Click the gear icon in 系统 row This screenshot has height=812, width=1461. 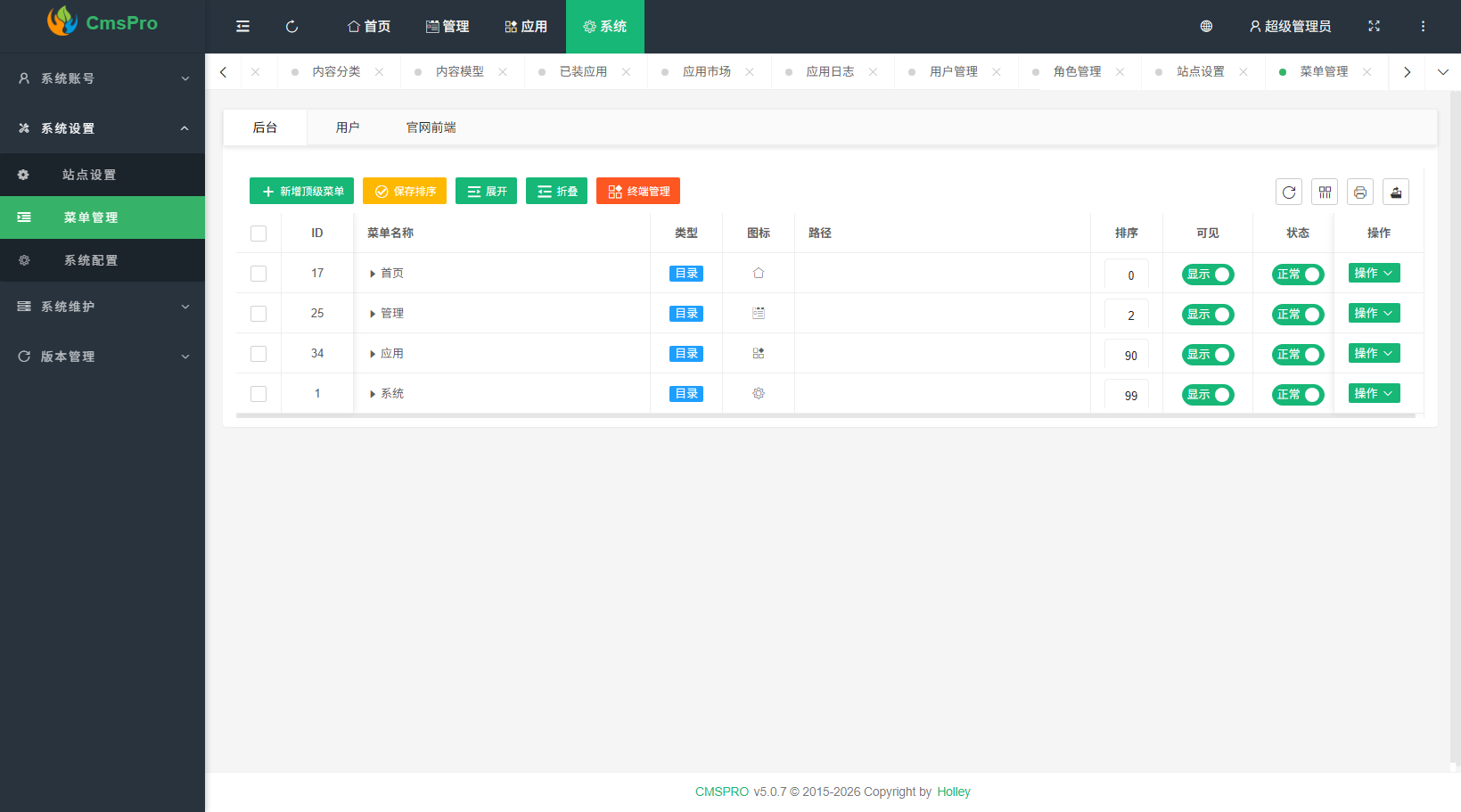(x=759, y=393)
